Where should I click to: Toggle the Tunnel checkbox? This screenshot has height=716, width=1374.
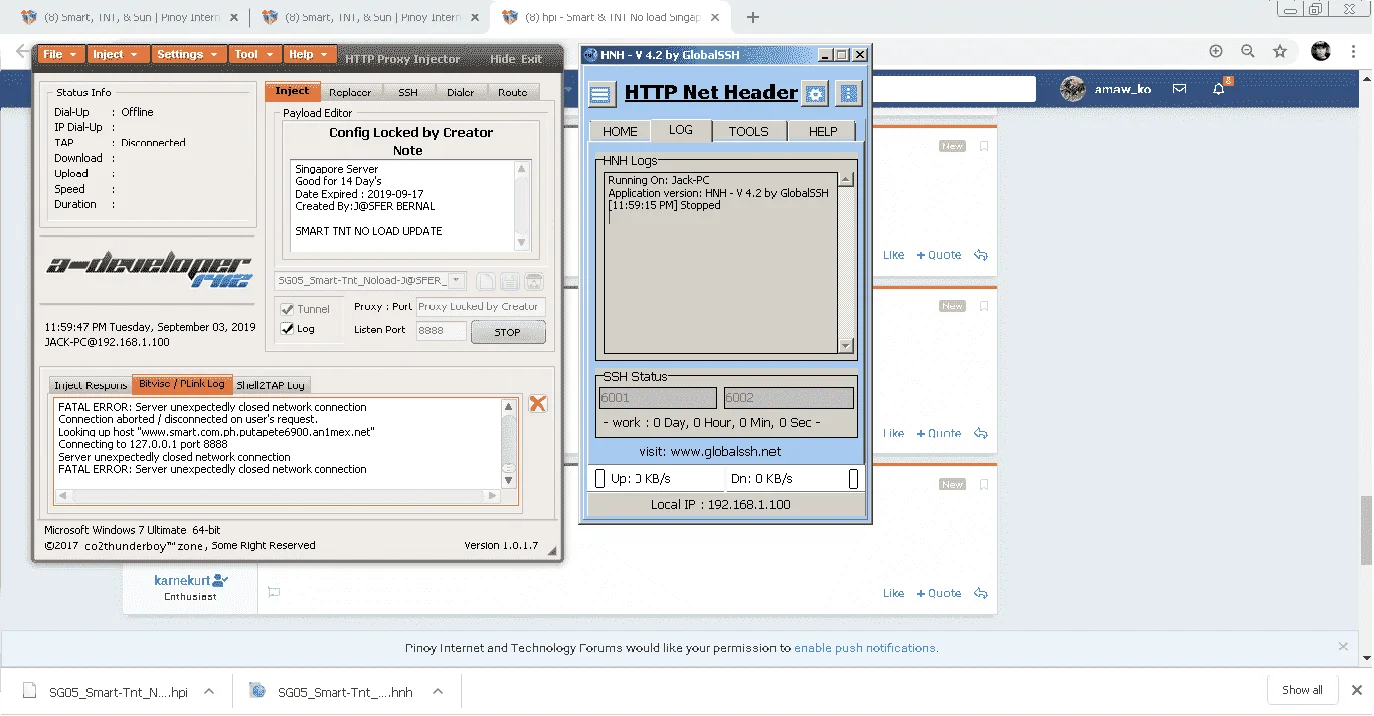[x=288, y=309]
